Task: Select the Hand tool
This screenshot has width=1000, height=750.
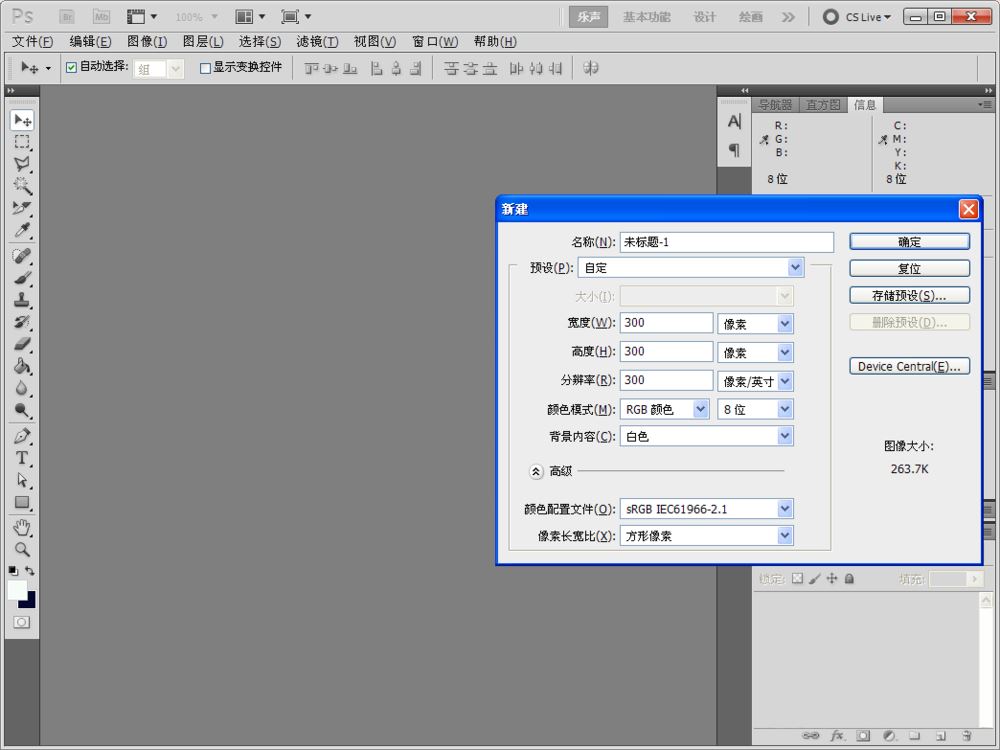Action: 22,527
